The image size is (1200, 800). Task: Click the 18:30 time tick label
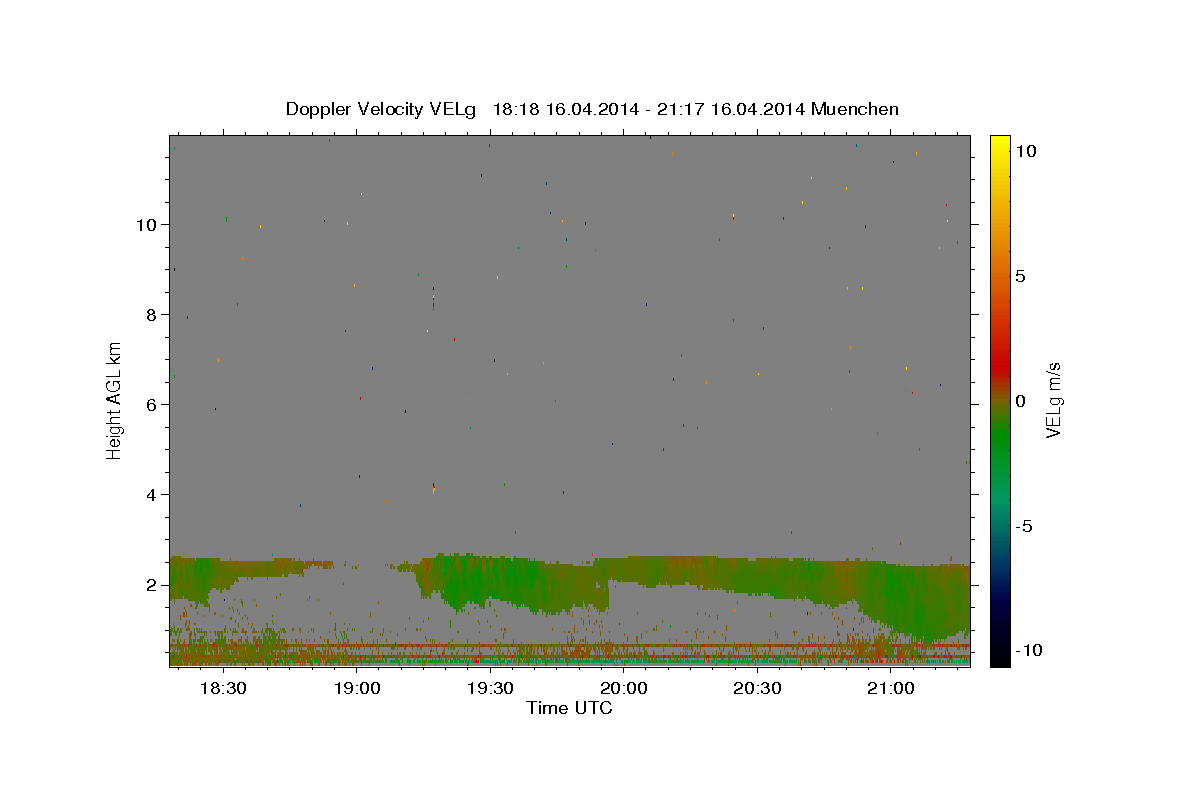(x=223, y=688)
